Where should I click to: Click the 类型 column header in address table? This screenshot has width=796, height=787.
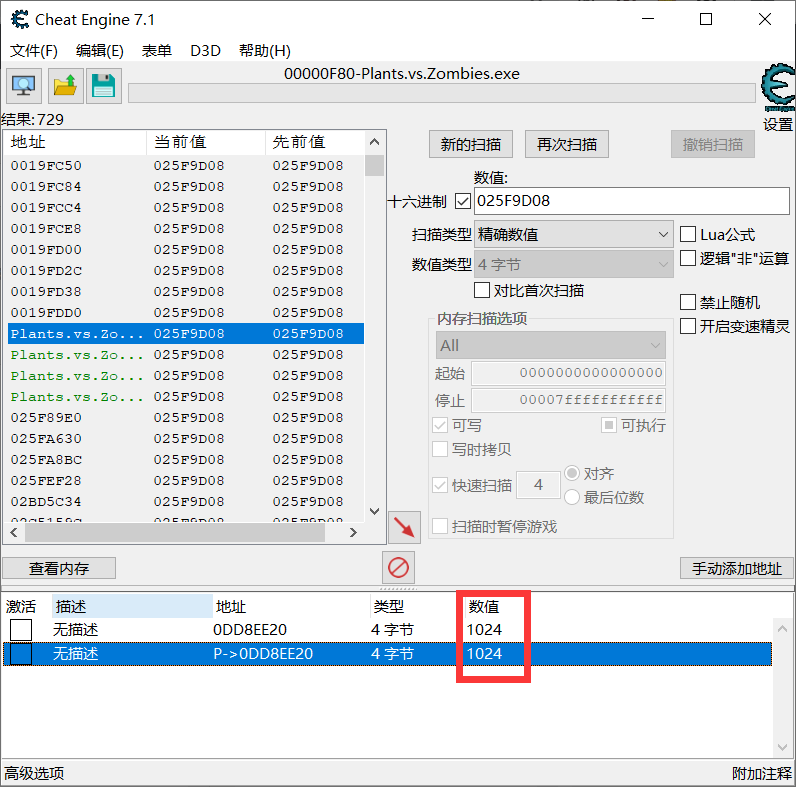point(388,606)
